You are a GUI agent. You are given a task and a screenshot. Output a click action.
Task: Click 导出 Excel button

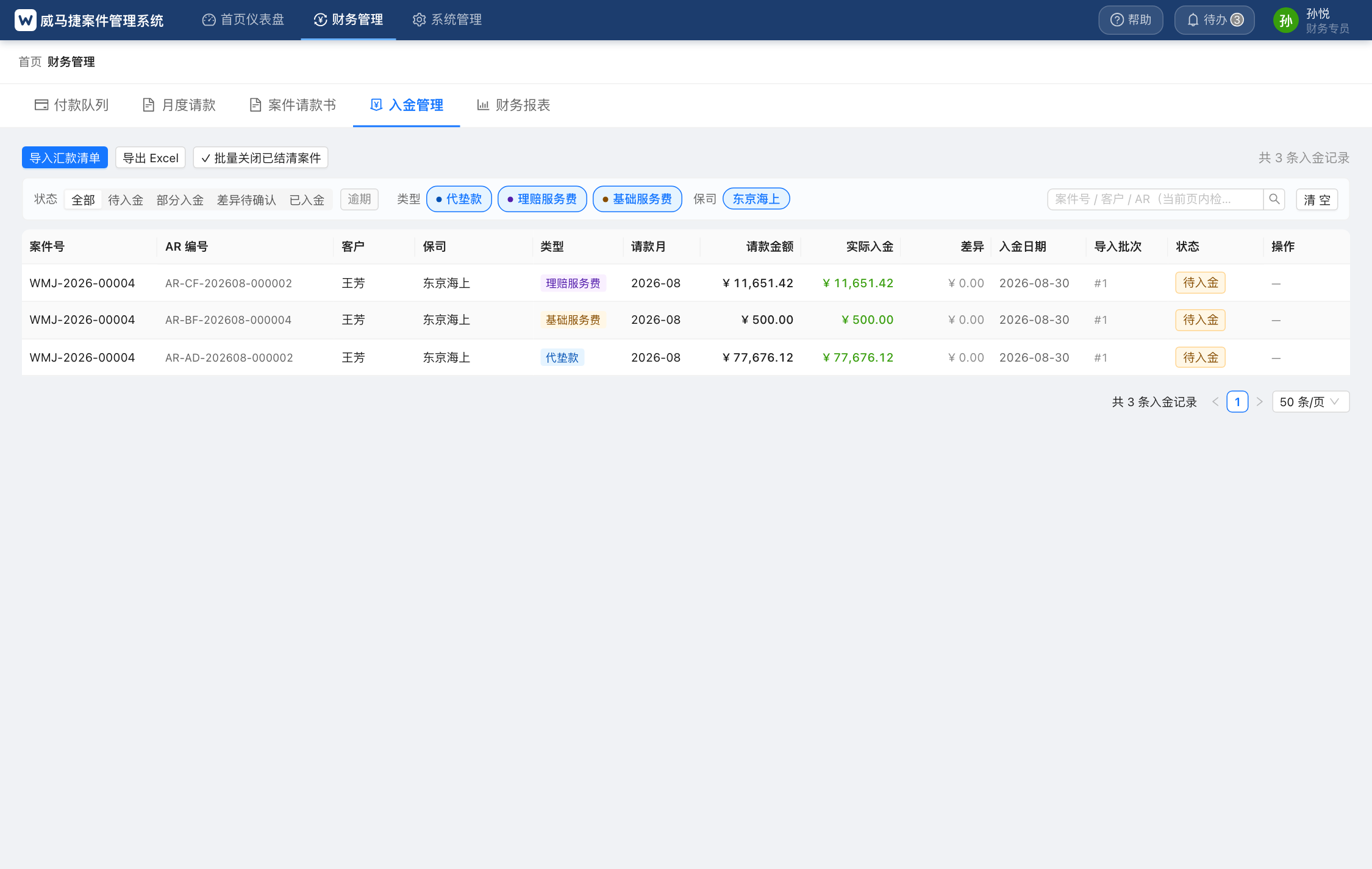pyautogui.click(x=151, y=158)
